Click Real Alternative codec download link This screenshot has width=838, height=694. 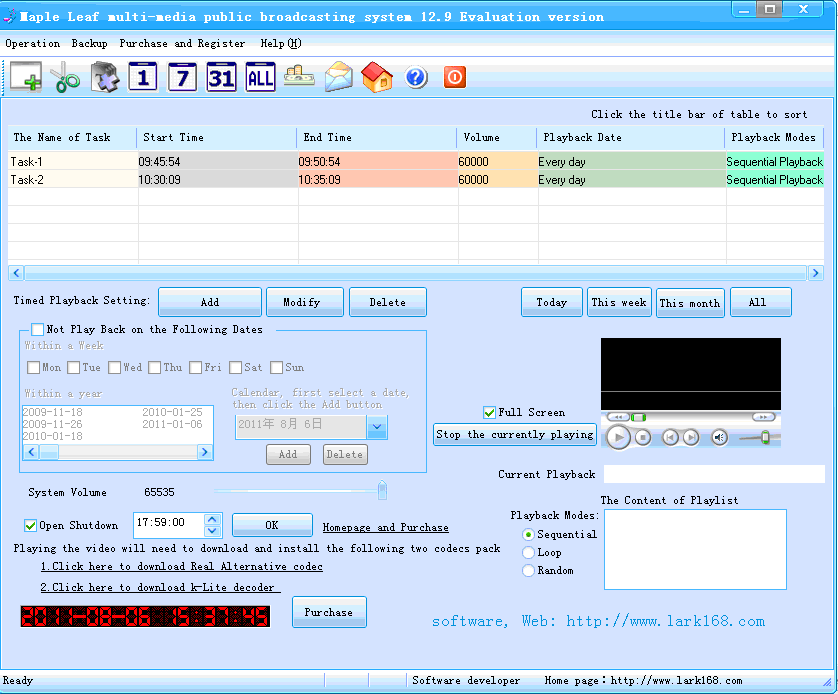point(182,566)
